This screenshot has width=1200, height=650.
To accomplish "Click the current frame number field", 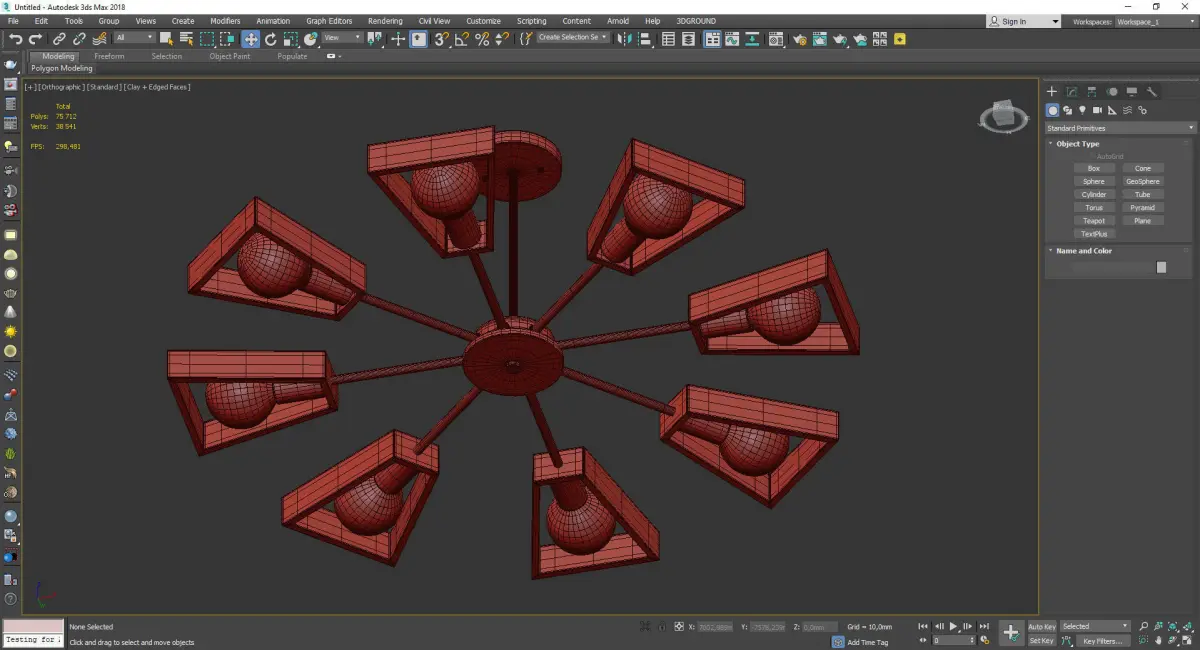I will 954,641.
